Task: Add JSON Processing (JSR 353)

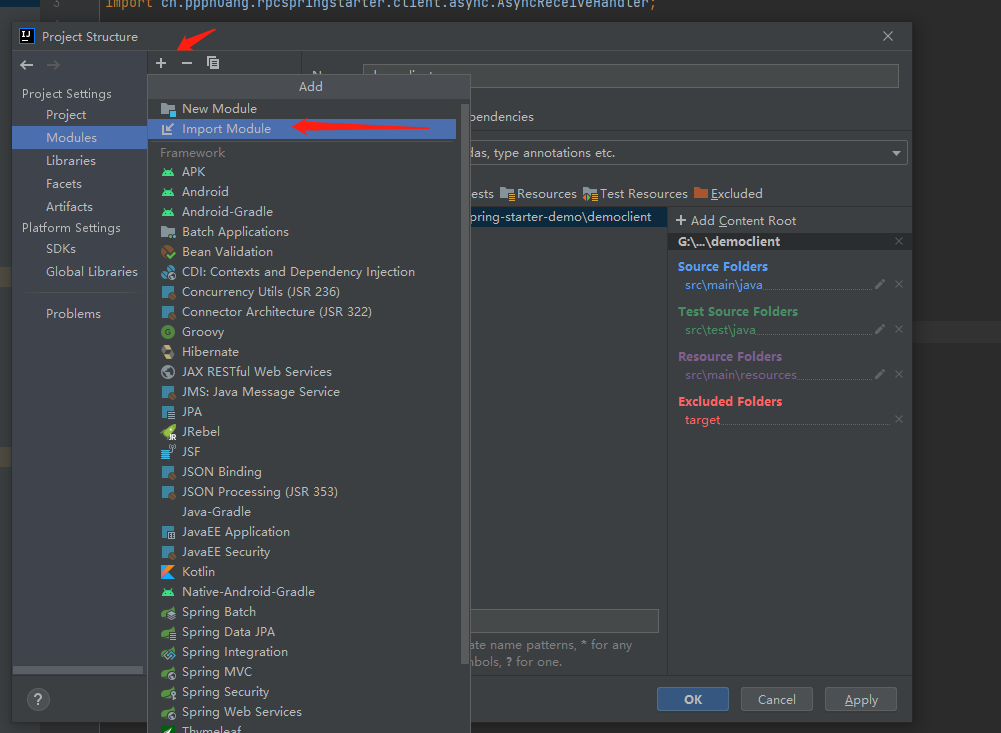Action: (x=302, y=492)
